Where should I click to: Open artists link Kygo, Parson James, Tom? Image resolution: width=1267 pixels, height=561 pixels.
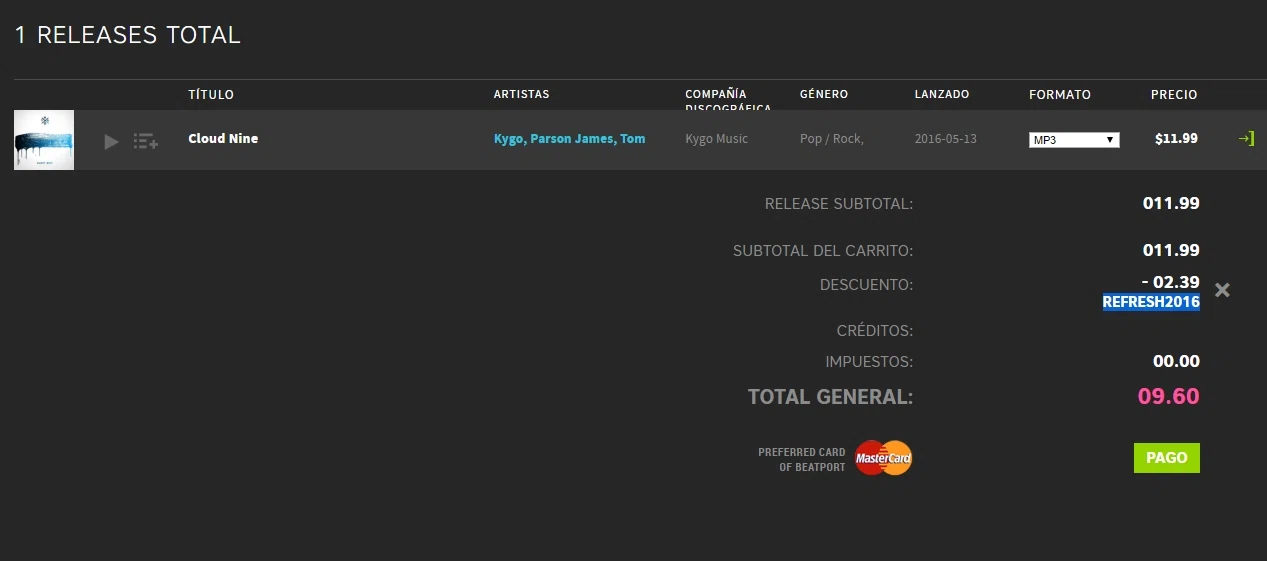click(x=570, y=139)
